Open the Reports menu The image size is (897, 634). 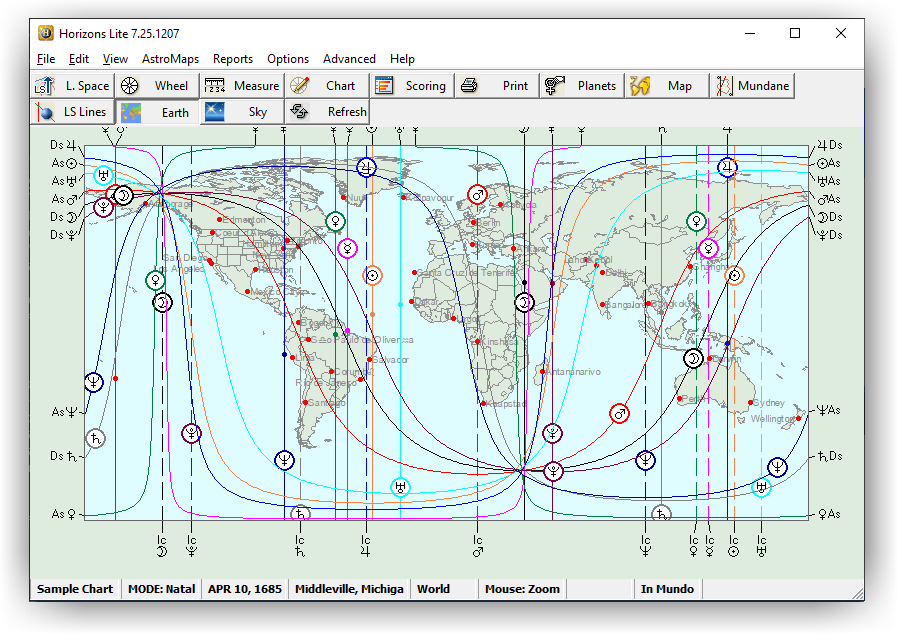coord(232,59)
